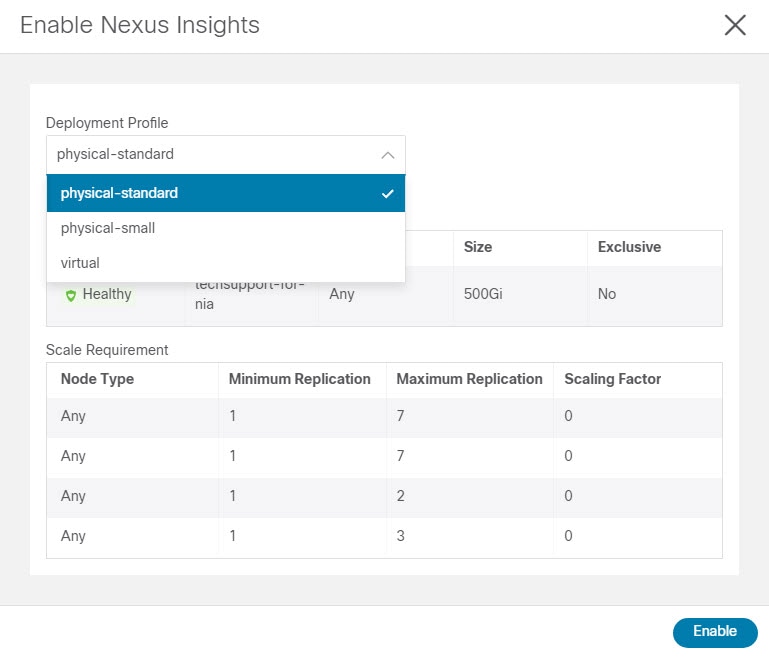The image size is (769, 659).
Task: Choose the physical-small profile option
Action: (x=226, y=228)
